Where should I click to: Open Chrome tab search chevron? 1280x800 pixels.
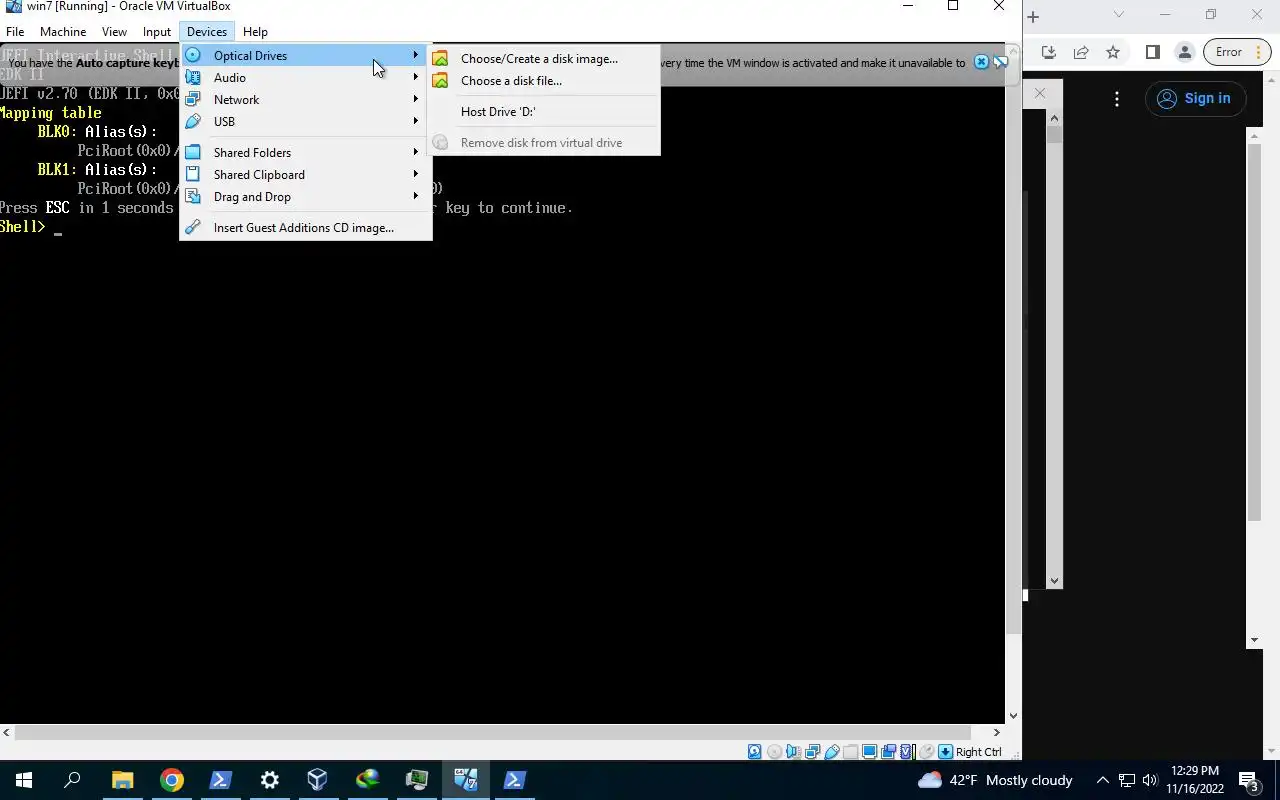click(1118, 14)
